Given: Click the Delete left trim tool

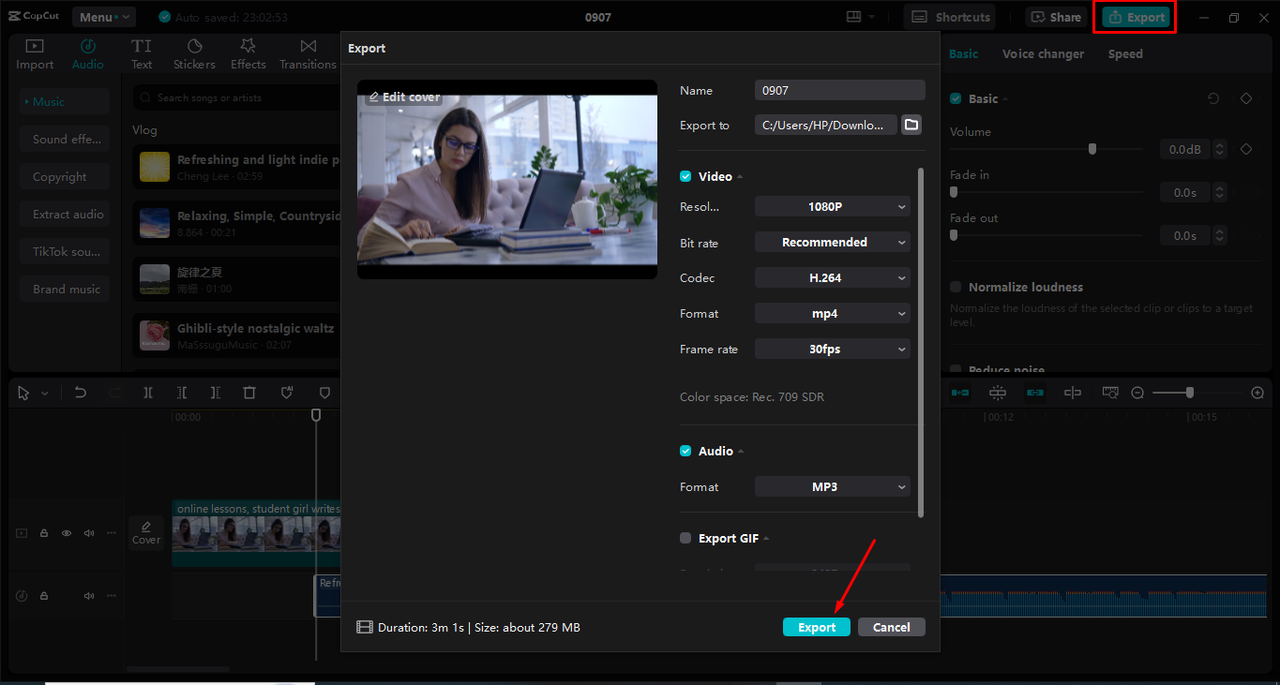Looking at the screenshot, I should pyautogui.click(x=182, y=393).
